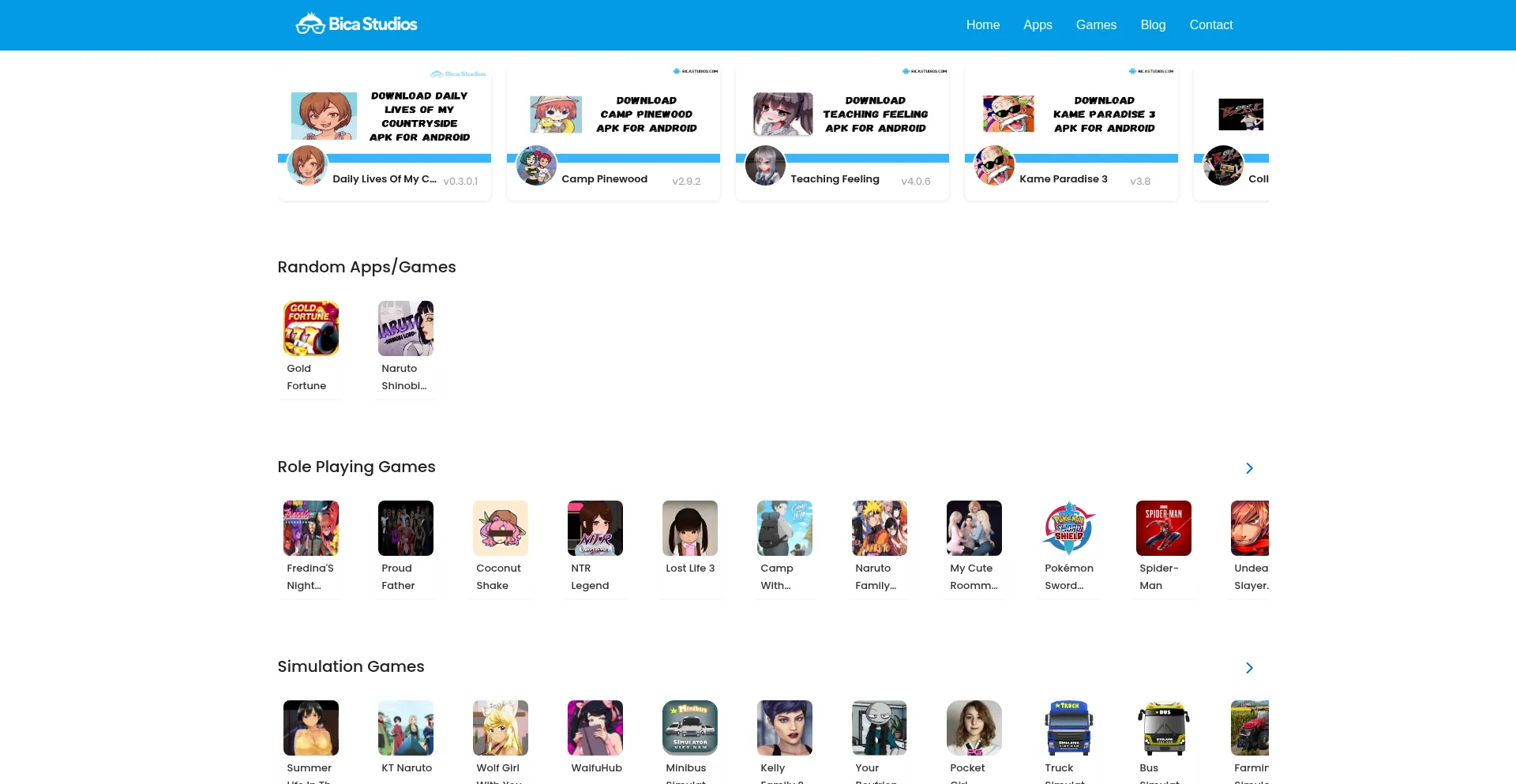Click the Role Playing Games heading

[356, 467]
